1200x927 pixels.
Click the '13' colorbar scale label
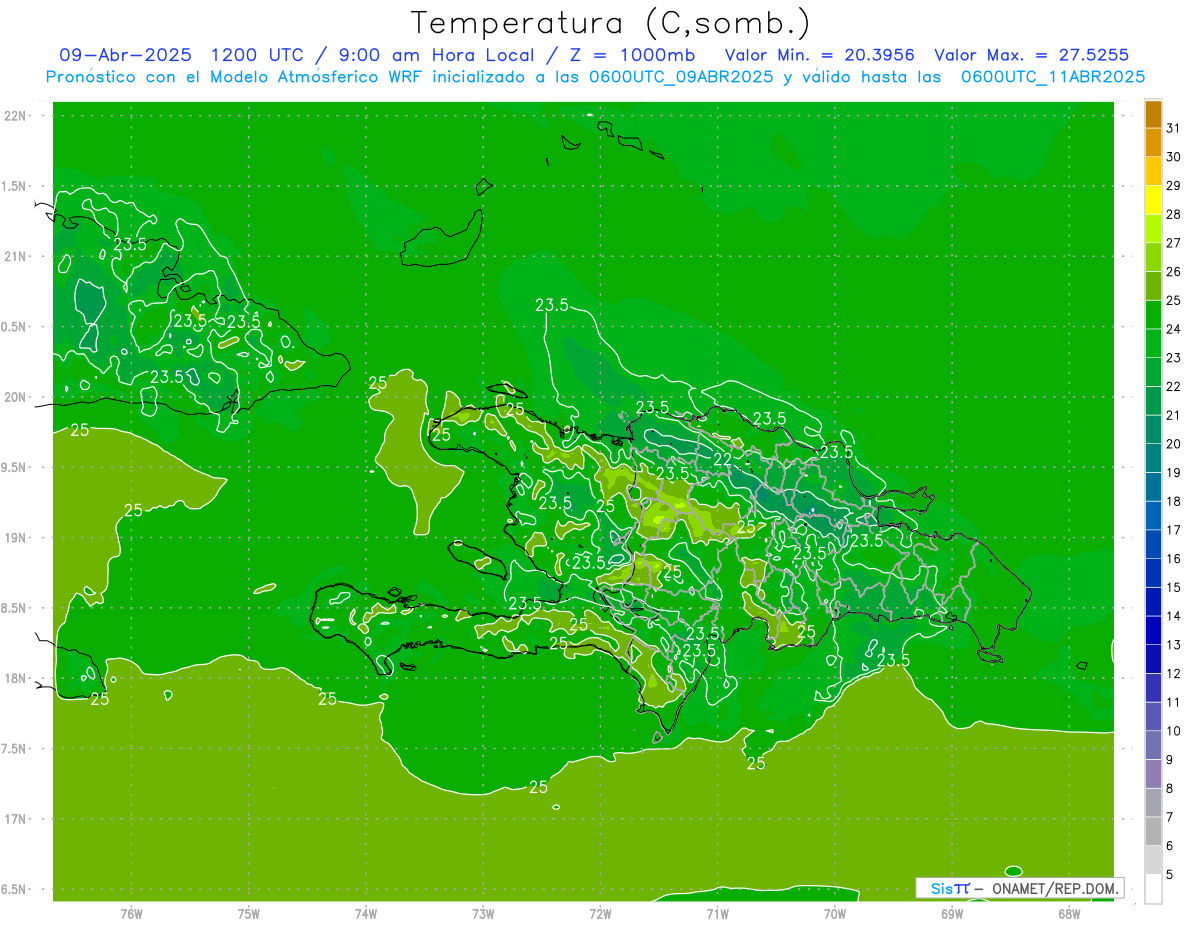tap(1174, 645)
